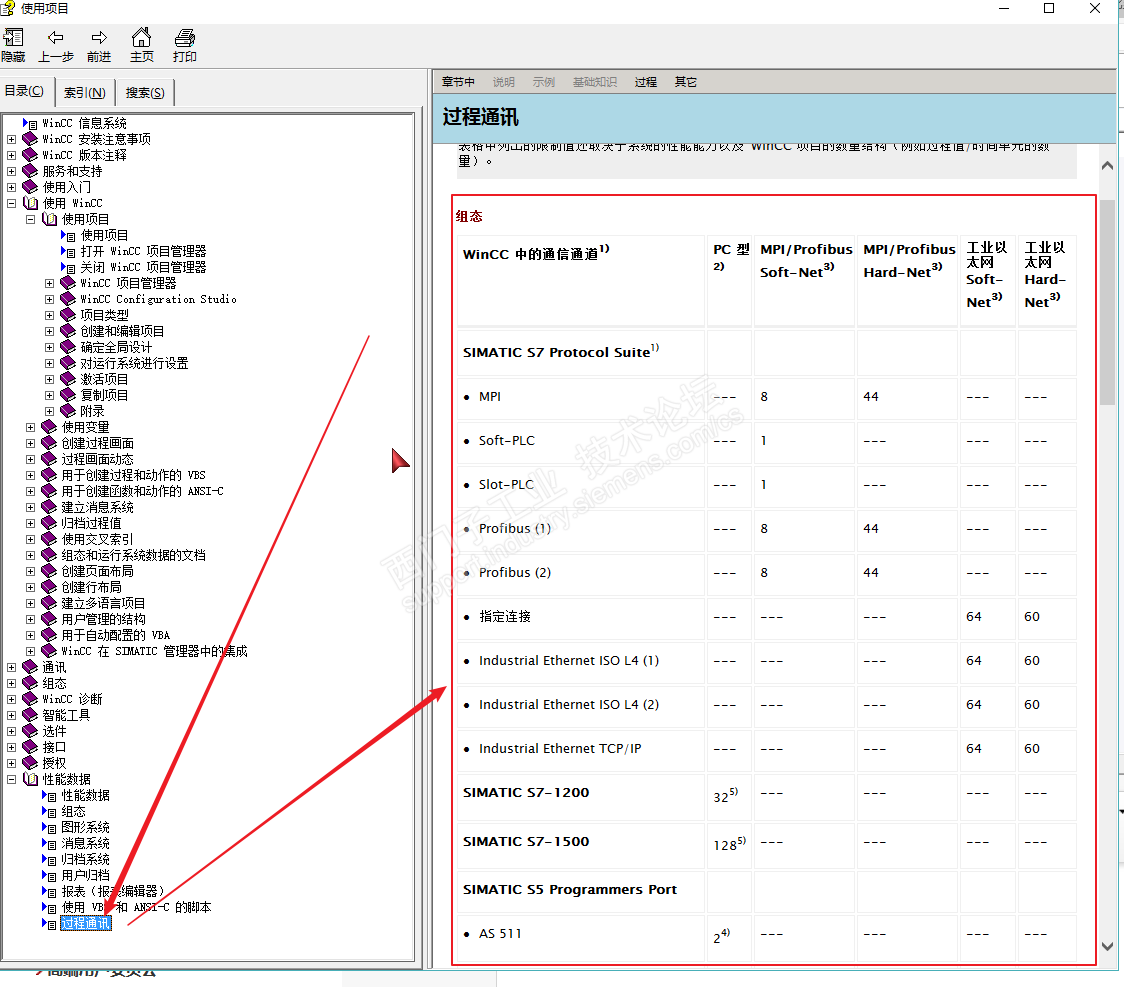Screen dimensions: 1124x987
Task: Open the 打开 WinCC 项目管理器 topic
Action: tap(143, 251)
